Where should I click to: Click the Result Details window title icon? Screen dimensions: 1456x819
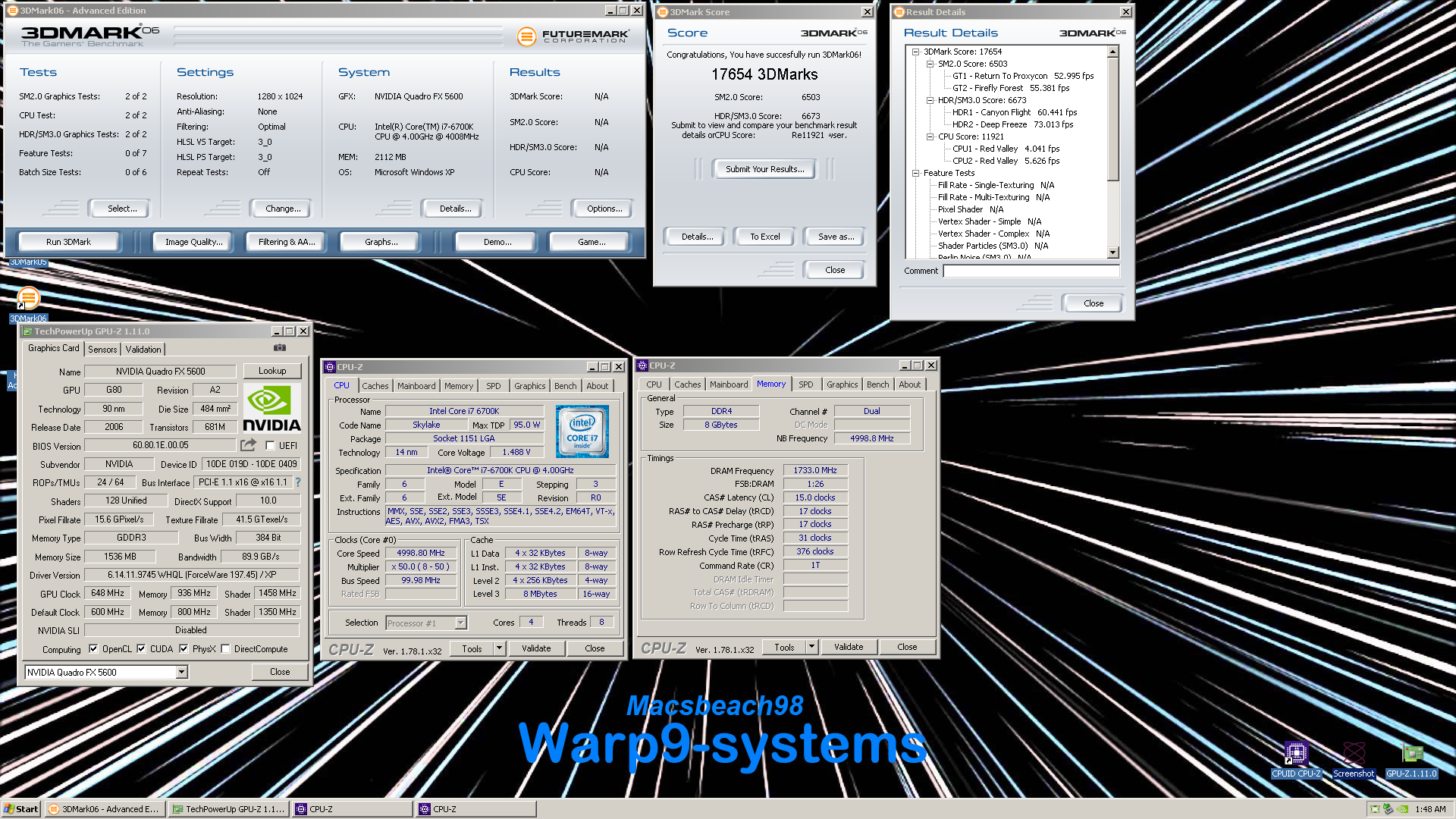pyautogui.click(x=899, y=12)
